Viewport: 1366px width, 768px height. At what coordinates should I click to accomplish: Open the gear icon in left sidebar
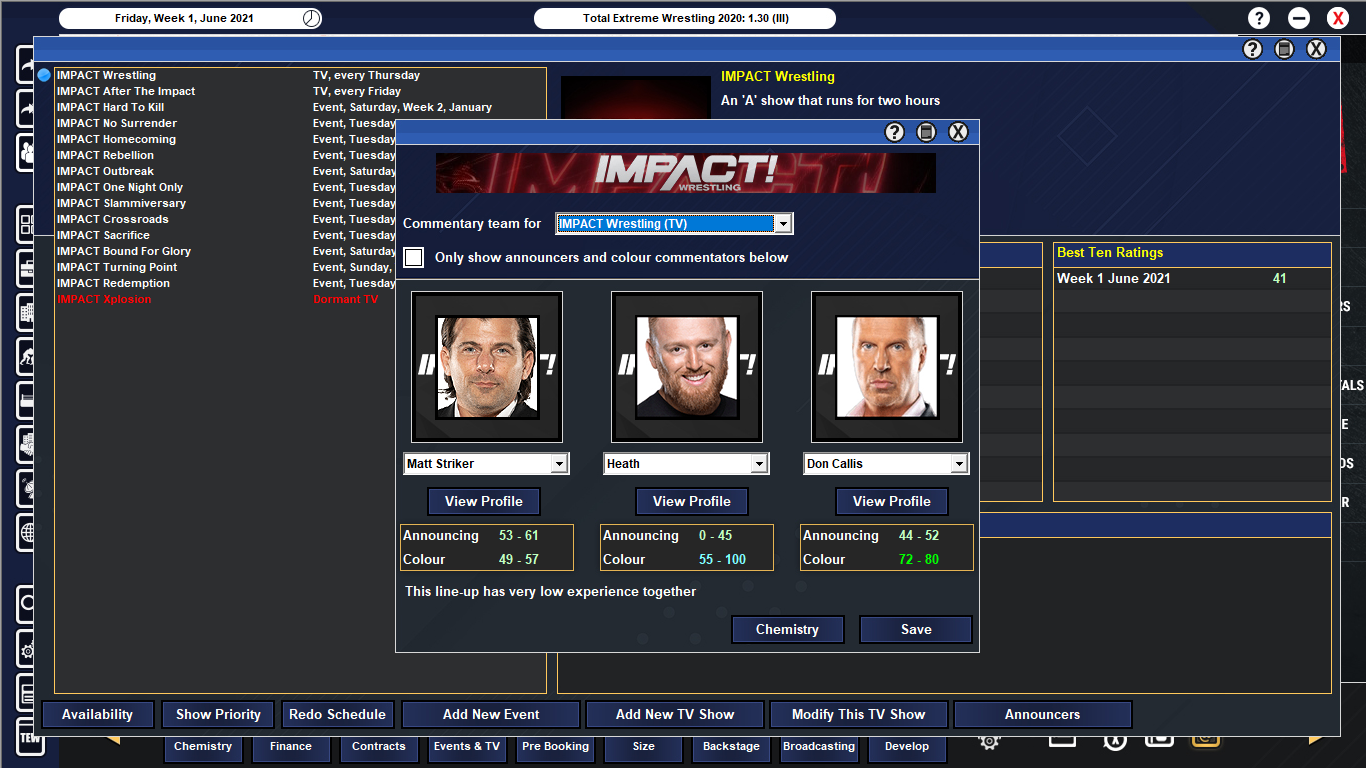26,650
